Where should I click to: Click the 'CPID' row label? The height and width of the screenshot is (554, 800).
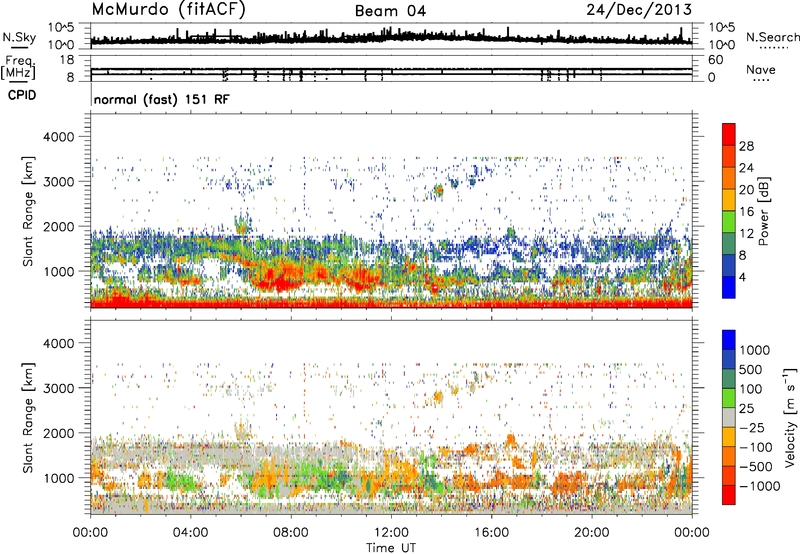coord(22,95)
